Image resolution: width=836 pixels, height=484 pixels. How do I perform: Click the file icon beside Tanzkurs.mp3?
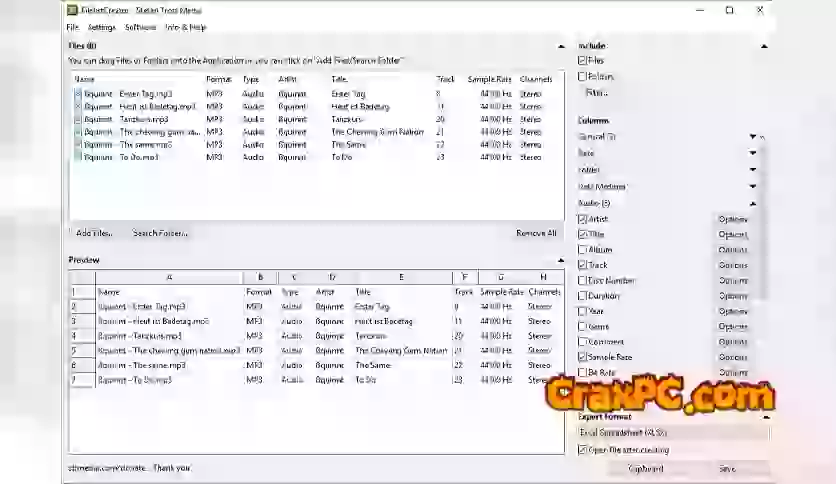(x=78, y=119)
